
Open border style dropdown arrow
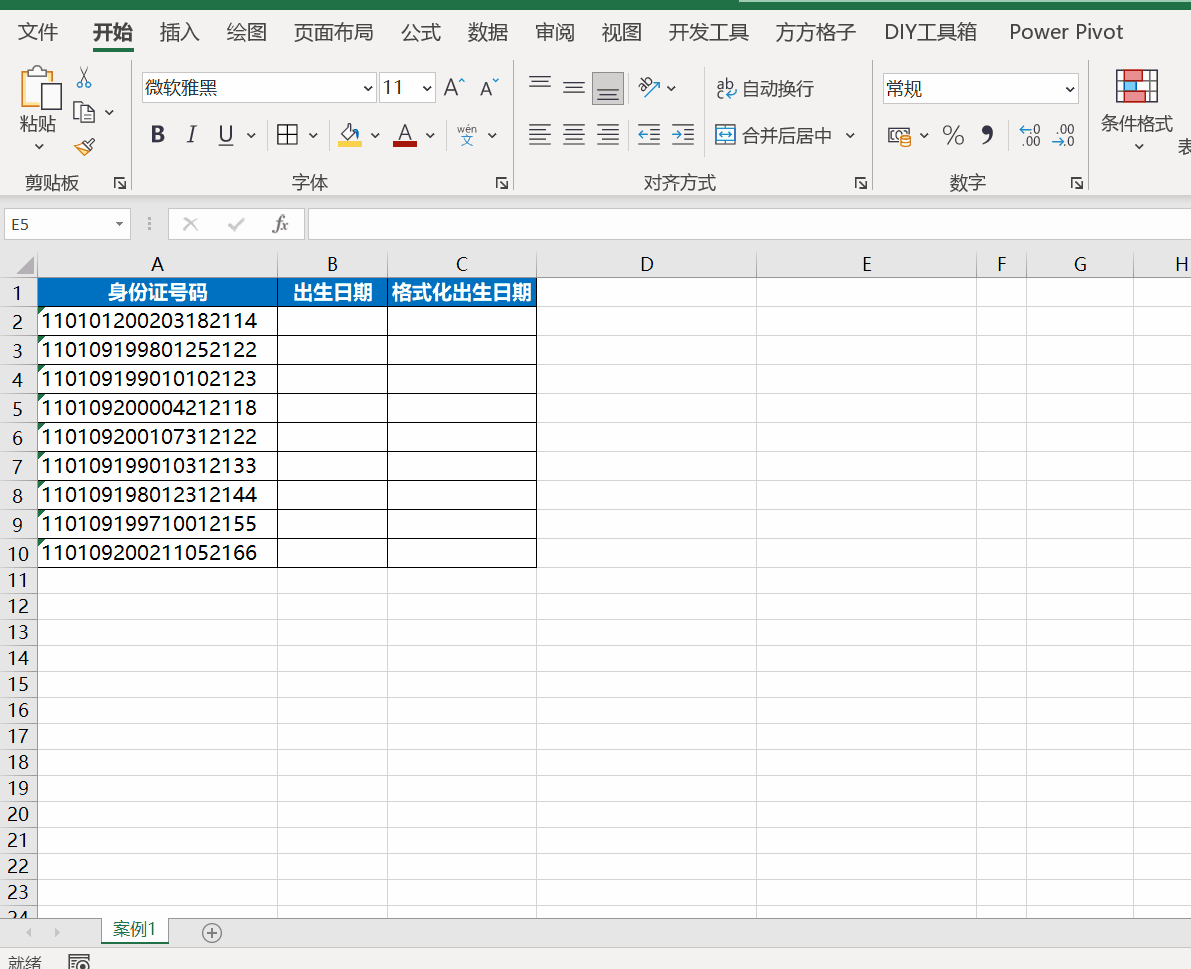(x=313, y=136)
